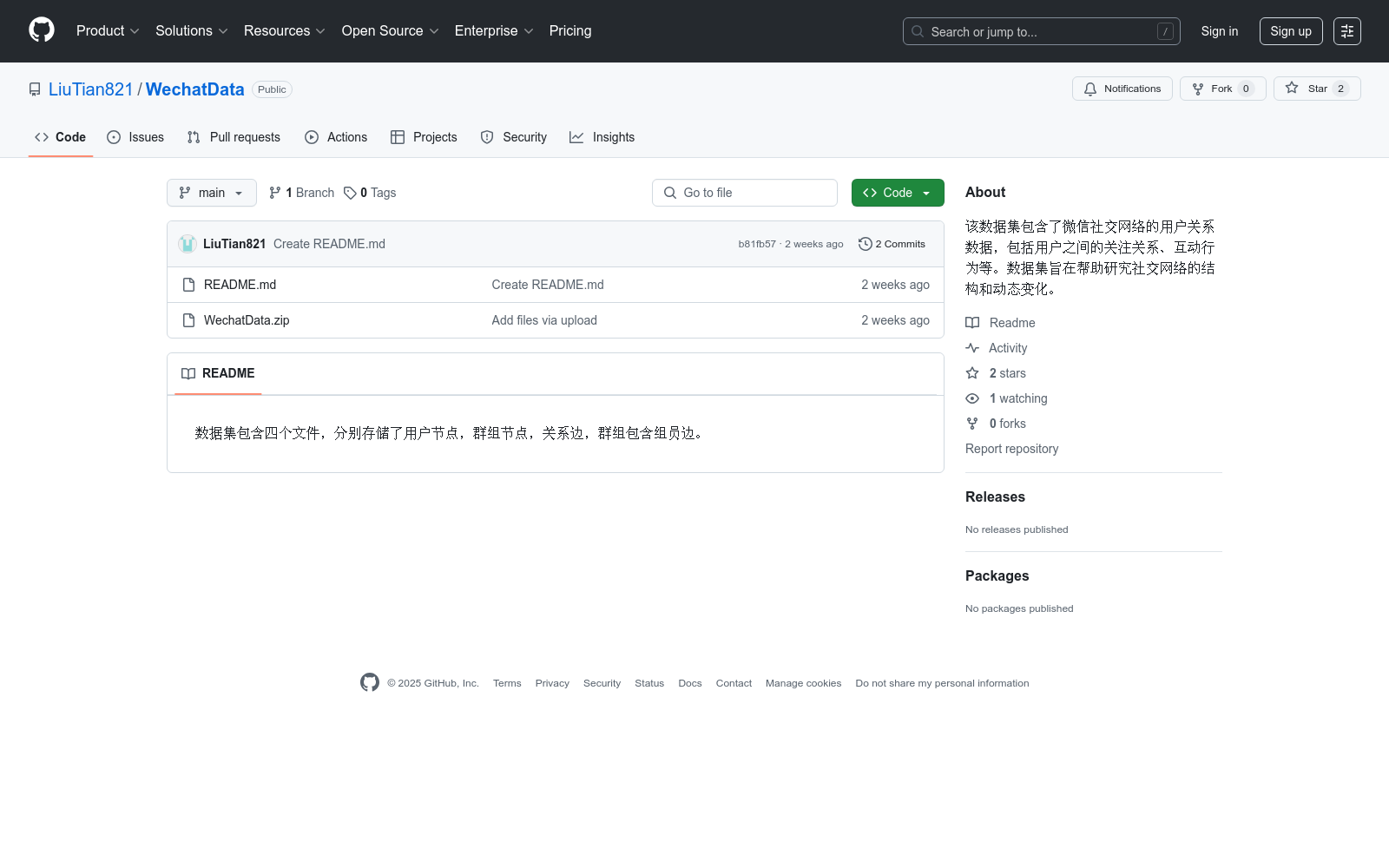Open the Releases heading link
This screenshot has height=868, width=1389.
(995, 496)
